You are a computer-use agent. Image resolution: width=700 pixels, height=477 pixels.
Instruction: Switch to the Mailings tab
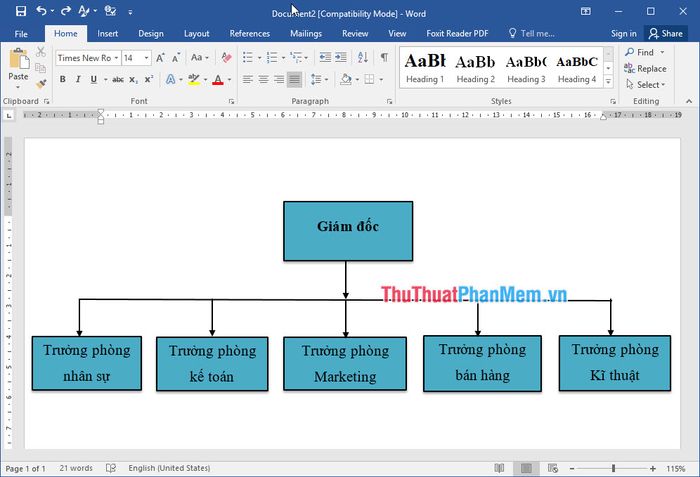tap(305, 34)
